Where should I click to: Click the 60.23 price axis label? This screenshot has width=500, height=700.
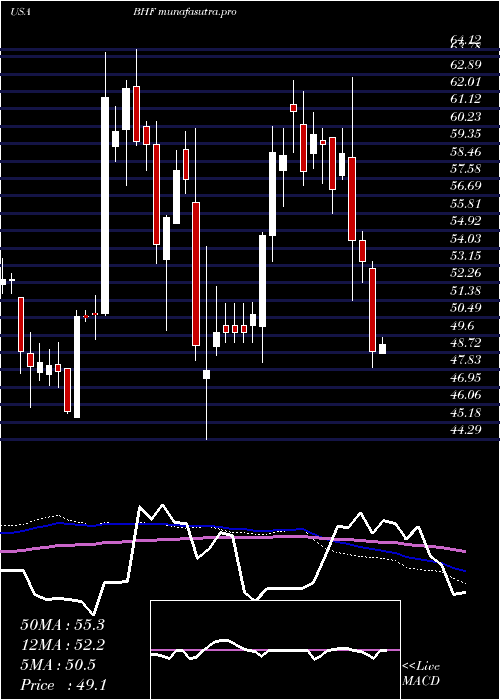466,117
